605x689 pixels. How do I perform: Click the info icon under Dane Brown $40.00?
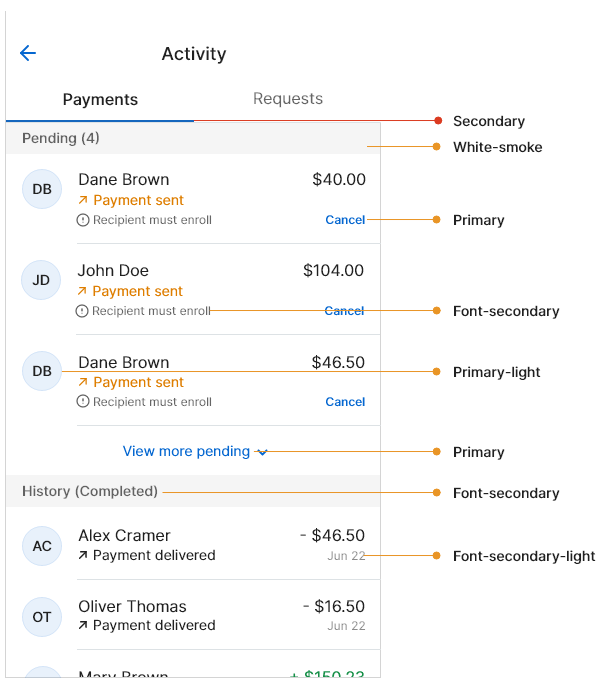83,220
